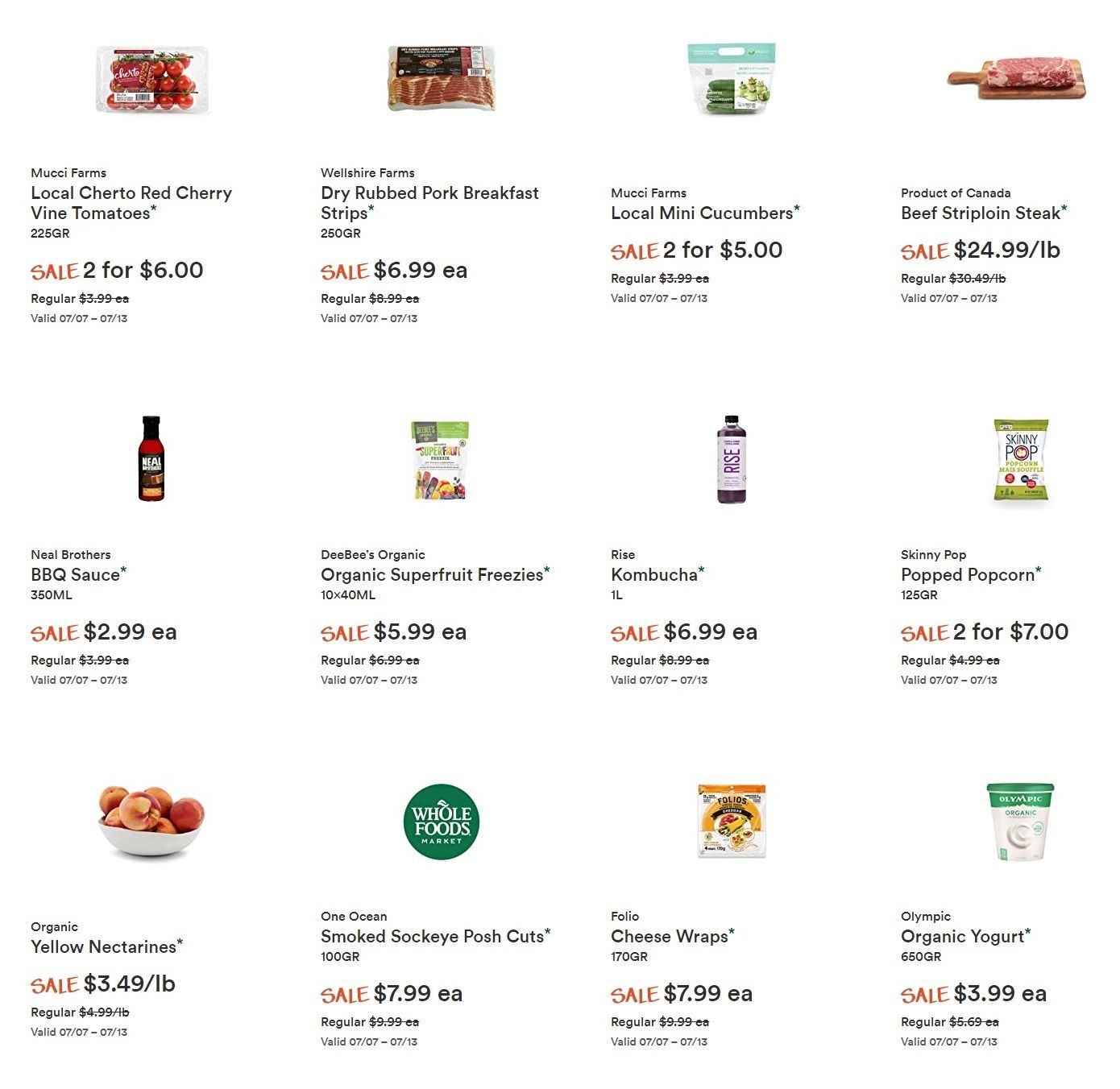The image size is (1120, 1089).
Task: Open the Local Cherto Red Cherry Vine Tomatoes title
Action: coord(131,203)
